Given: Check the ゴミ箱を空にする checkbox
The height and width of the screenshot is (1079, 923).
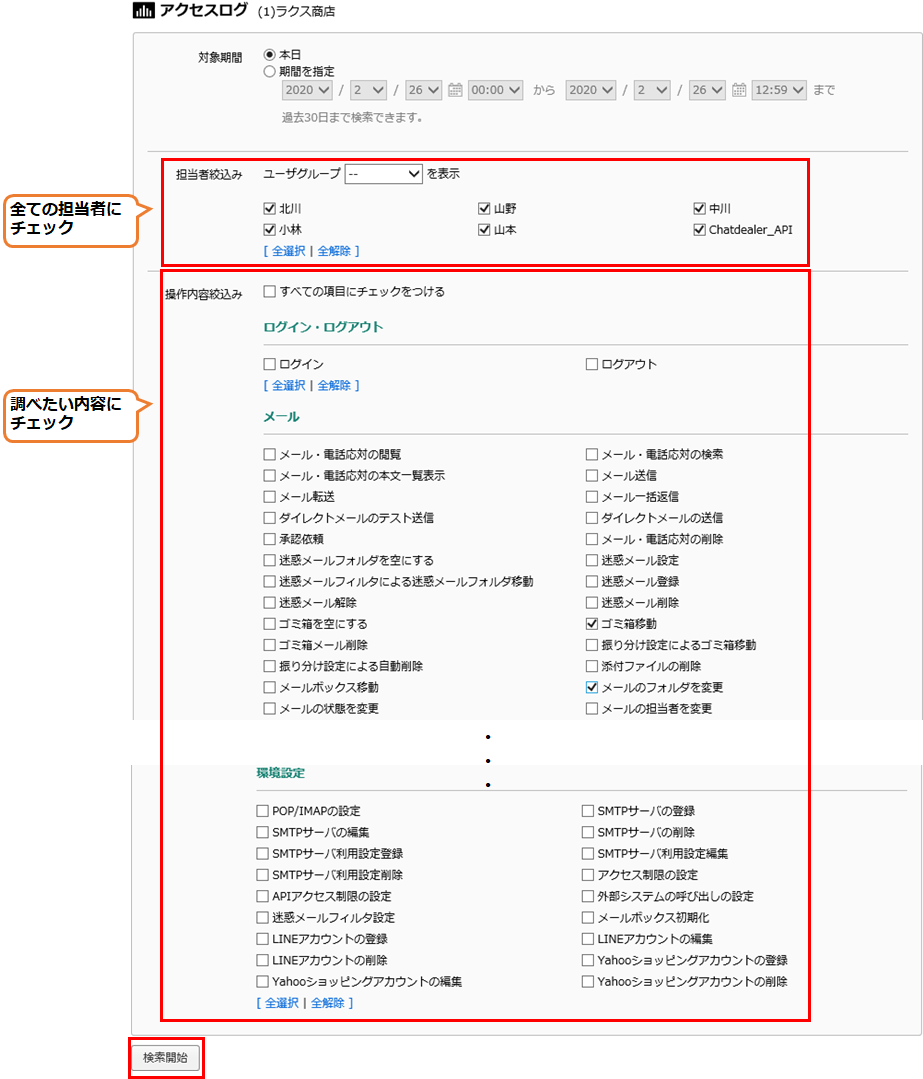Looking at the screenshot, I should click(x=270, y=624).
